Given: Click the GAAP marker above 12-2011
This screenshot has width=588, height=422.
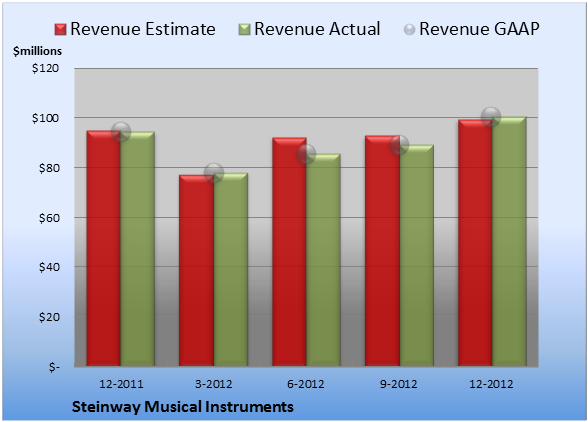Looking at the screenshot, I should [121, 132].
